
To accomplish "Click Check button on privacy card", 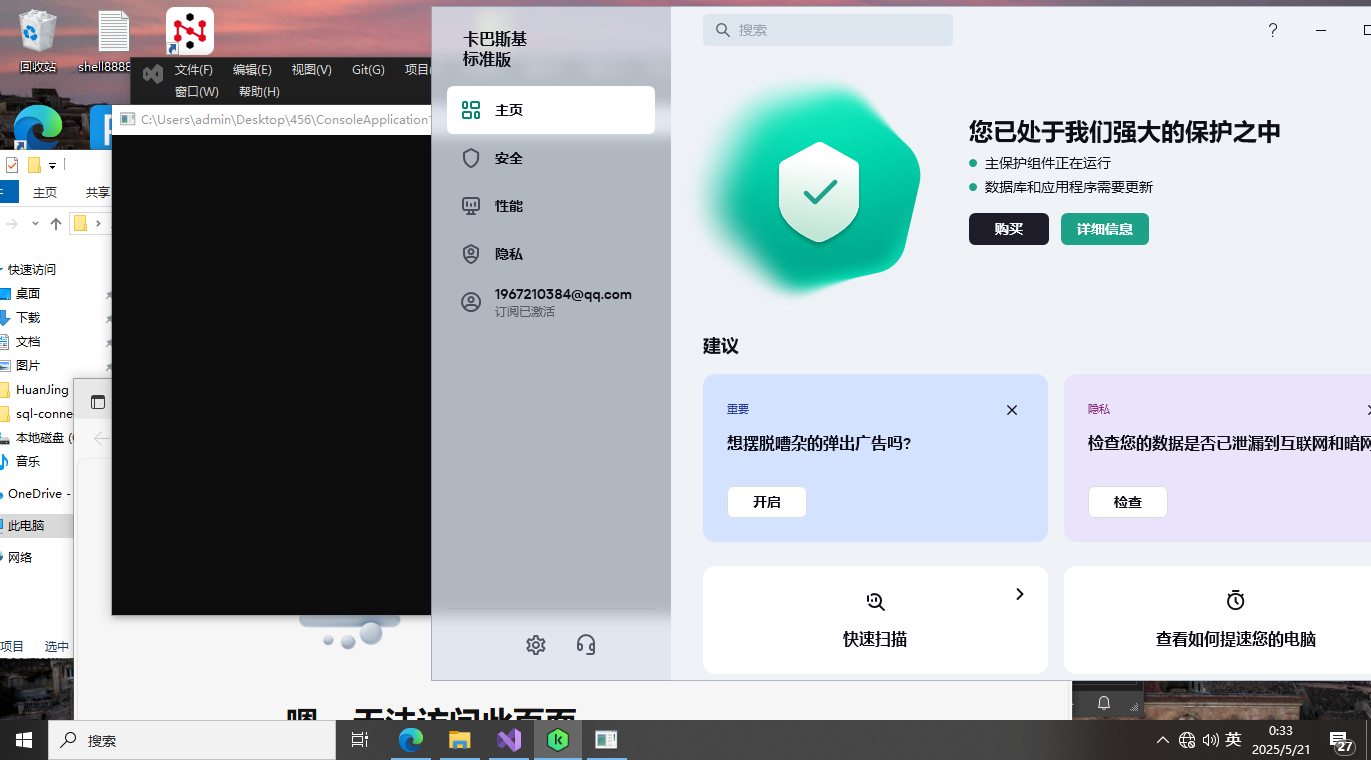I will 1127,502.
